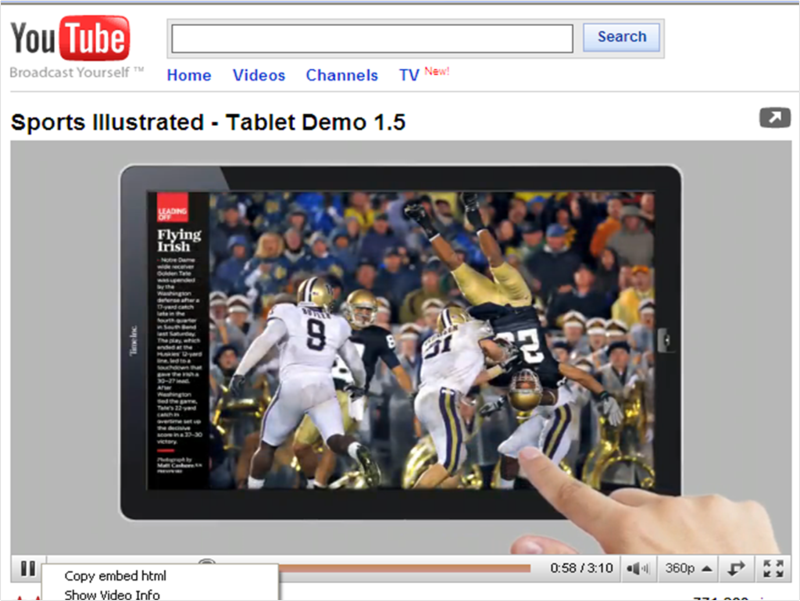This screenshot has width=800, height=601.
Task: Select Copy embed html menu entry
Action: (115, 576)
